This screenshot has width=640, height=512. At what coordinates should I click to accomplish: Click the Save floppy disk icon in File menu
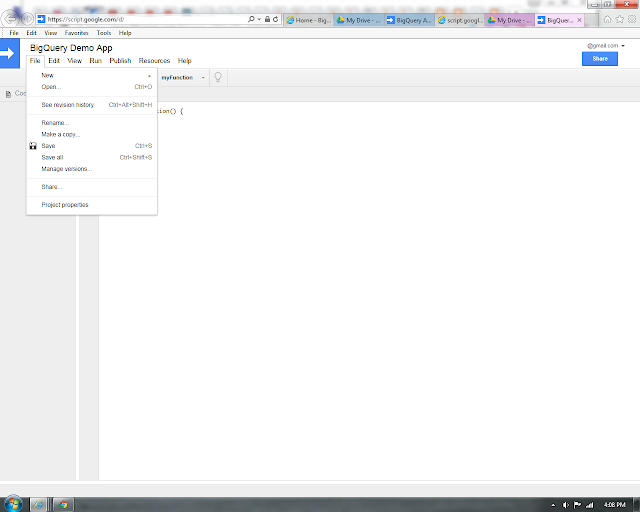coord(33,146)
